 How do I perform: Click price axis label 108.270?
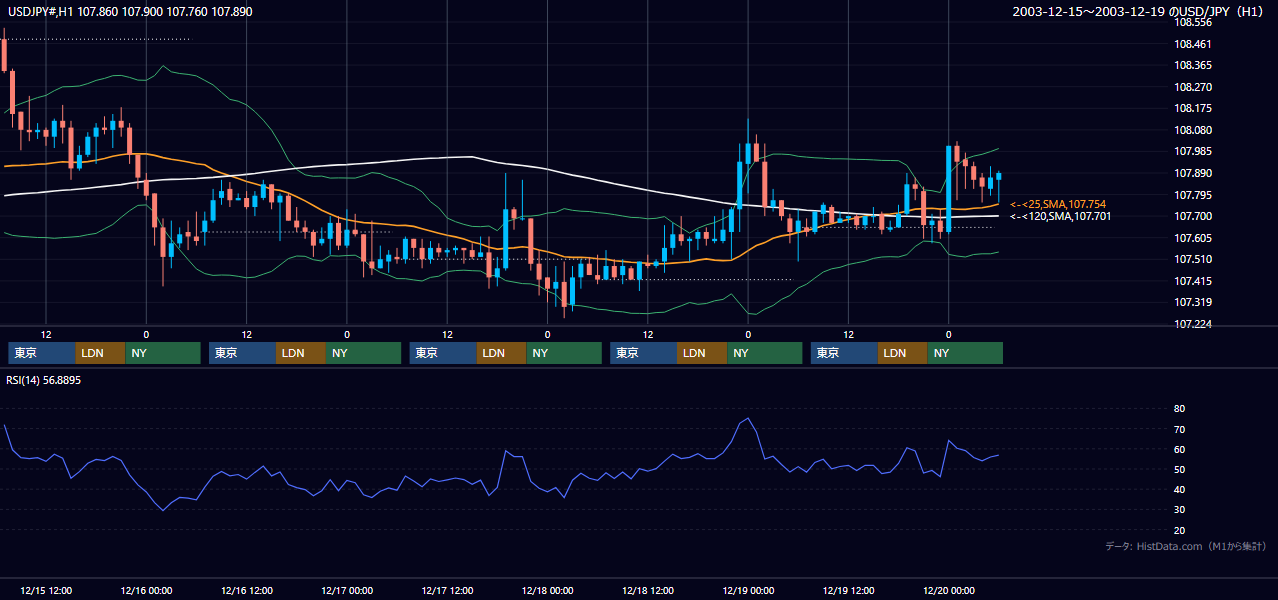pos(1193,87)
